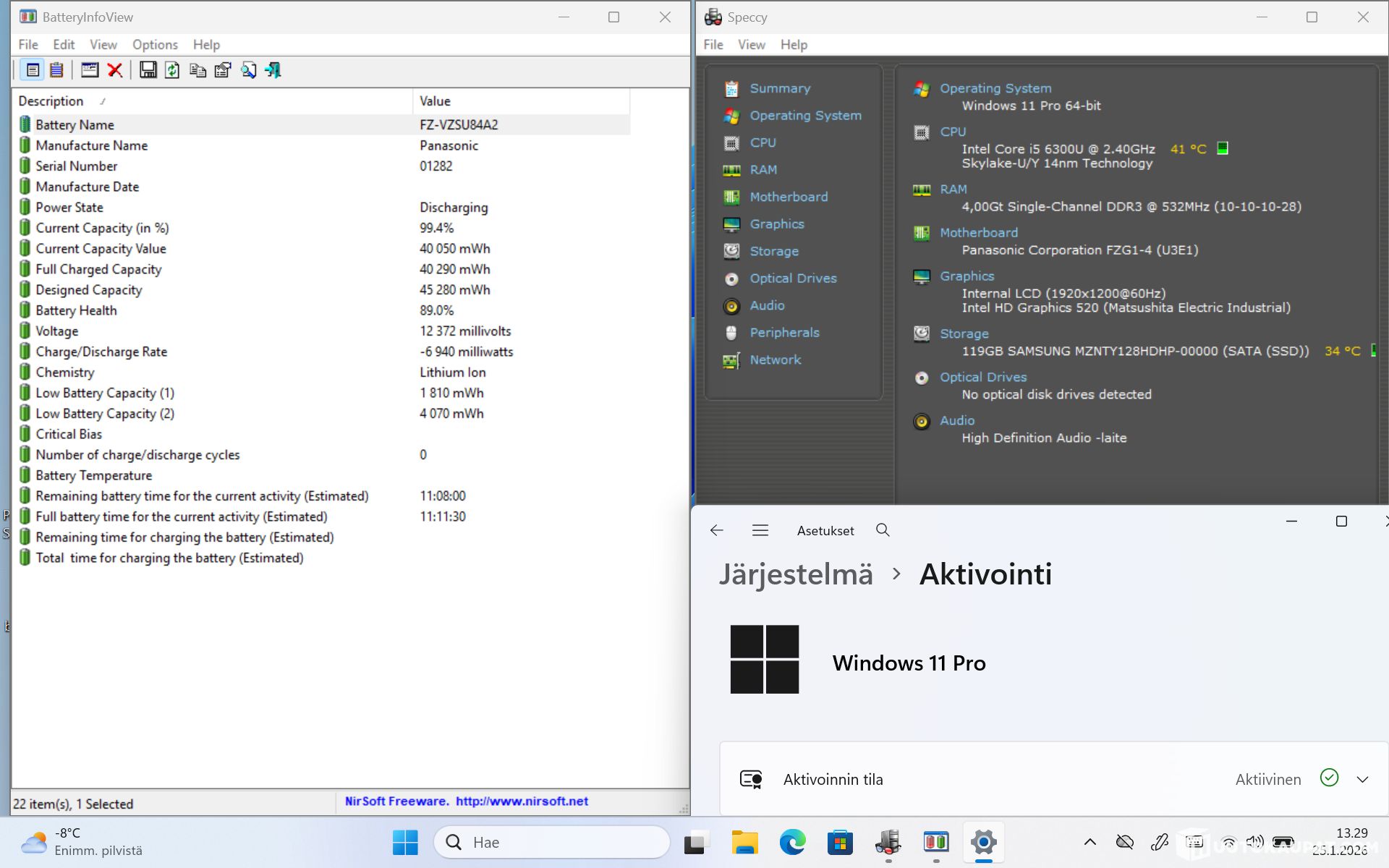The image size is (1389, 868).
Task: Select the battery information view icon
Action: [33, 70]
